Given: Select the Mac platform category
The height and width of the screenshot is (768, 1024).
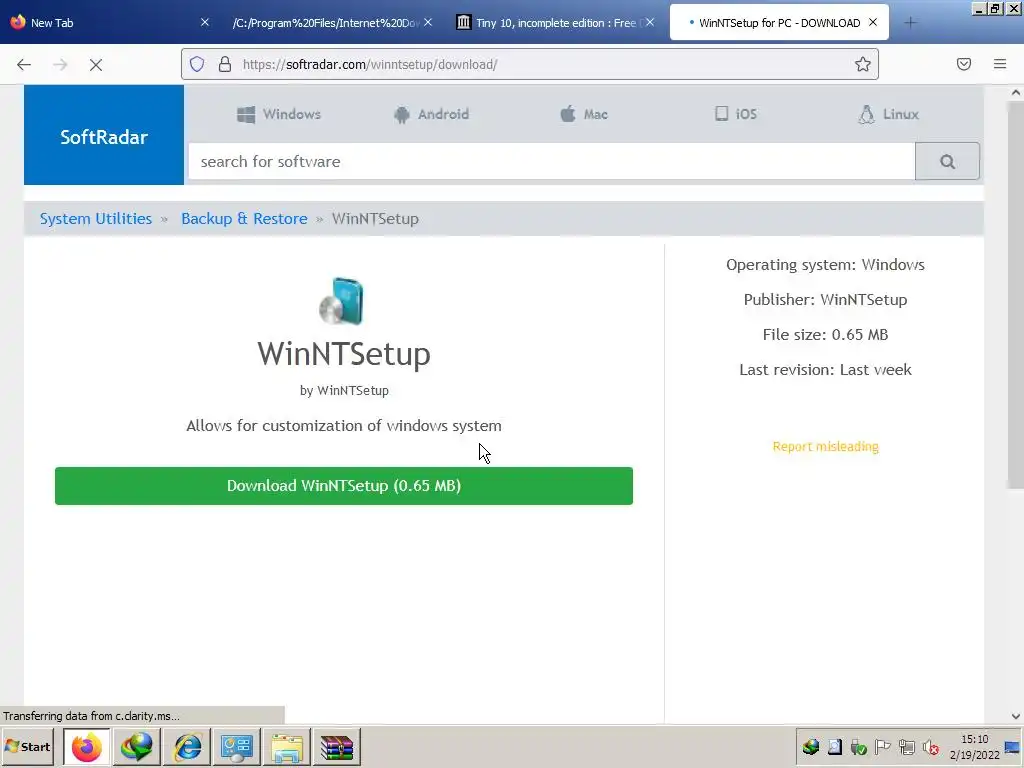Looking at the screenshot, I should coord(584,114).
